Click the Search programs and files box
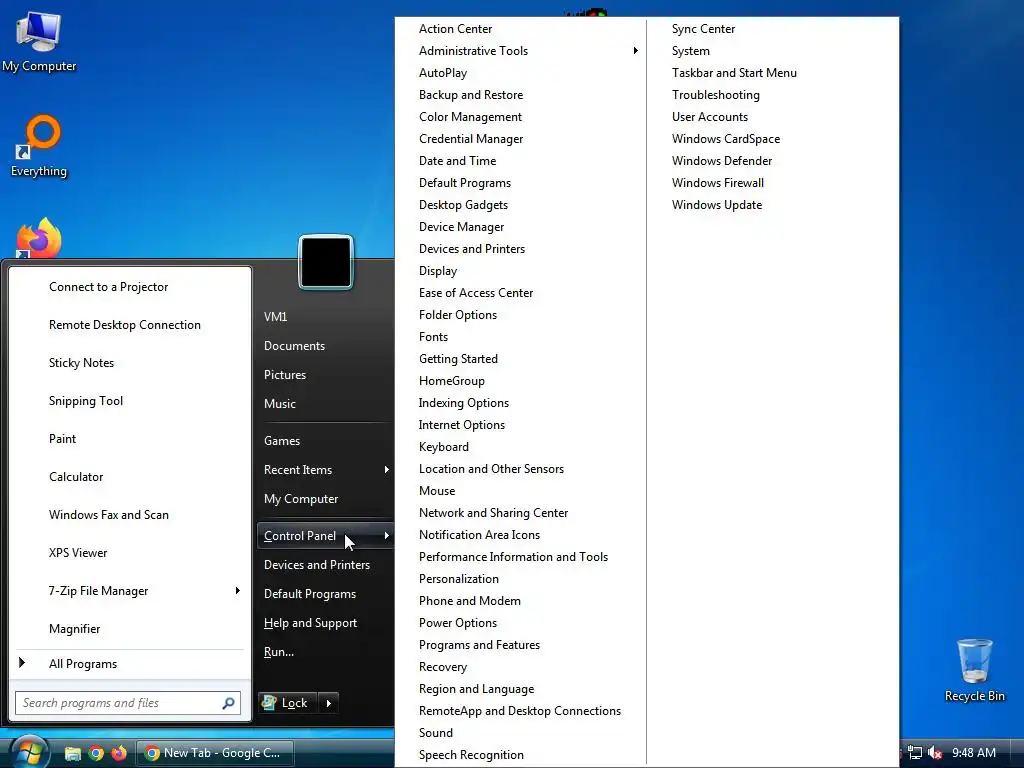 pyautogui.click(x=128, y=703)
